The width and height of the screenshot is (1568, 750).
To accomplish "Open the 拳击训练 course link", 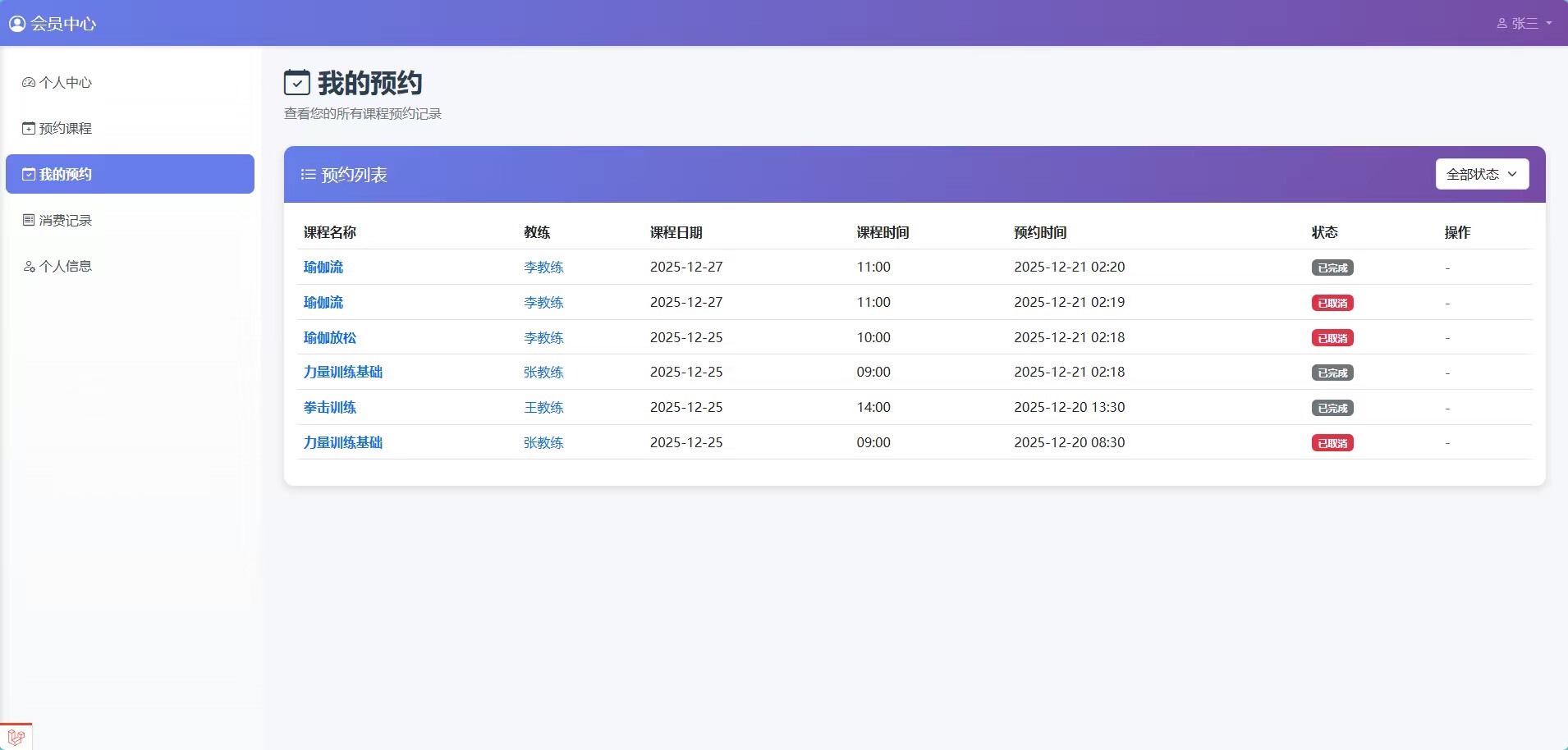I will click(x=330, y=408).
